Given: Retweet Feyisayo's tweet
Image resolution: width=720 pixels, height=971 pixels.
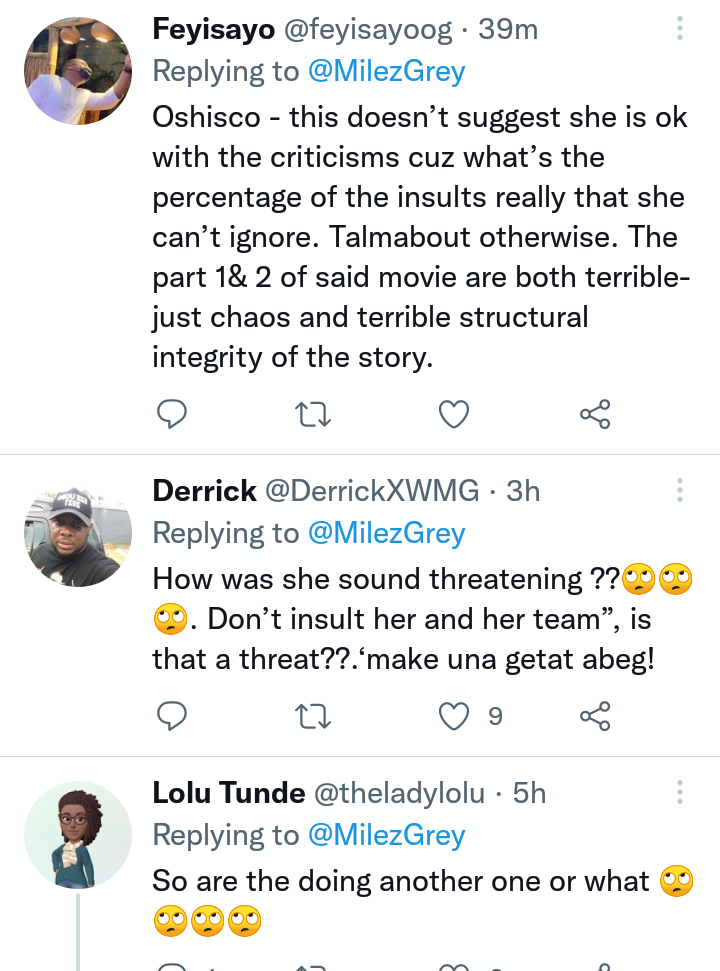Looking at the screenshot, I should coord(313,415).
